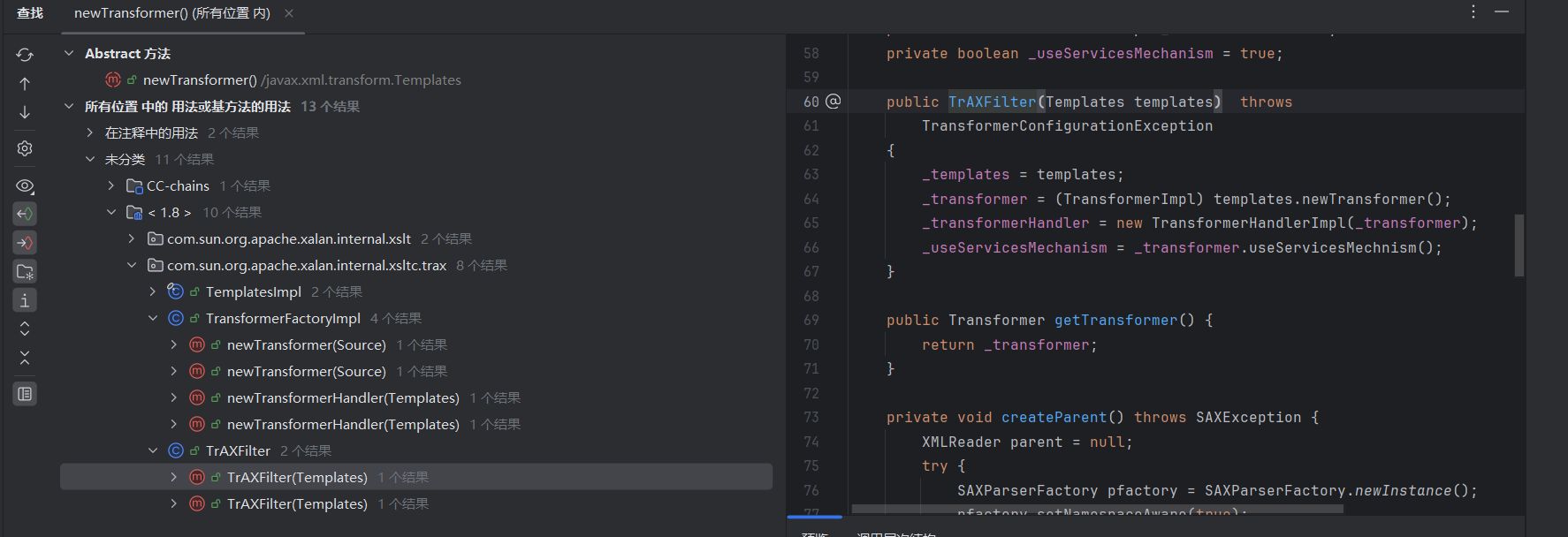
Task: Collapse the TransformerFactoryImpl class node
Action: click(153, 319)
